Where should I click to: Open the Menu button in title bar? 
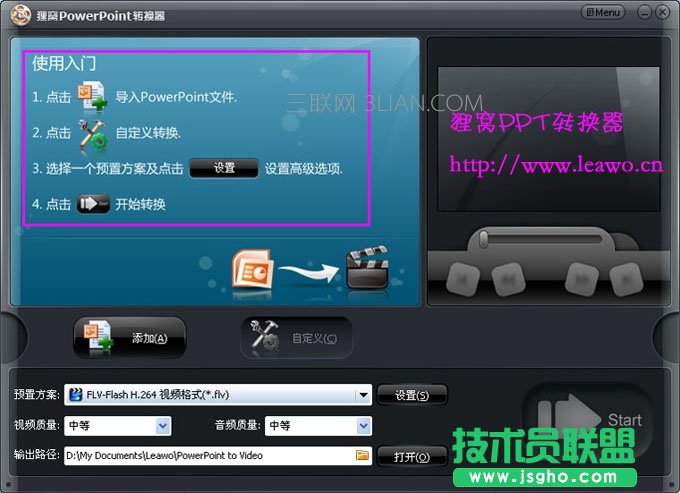tap(603, 12)
